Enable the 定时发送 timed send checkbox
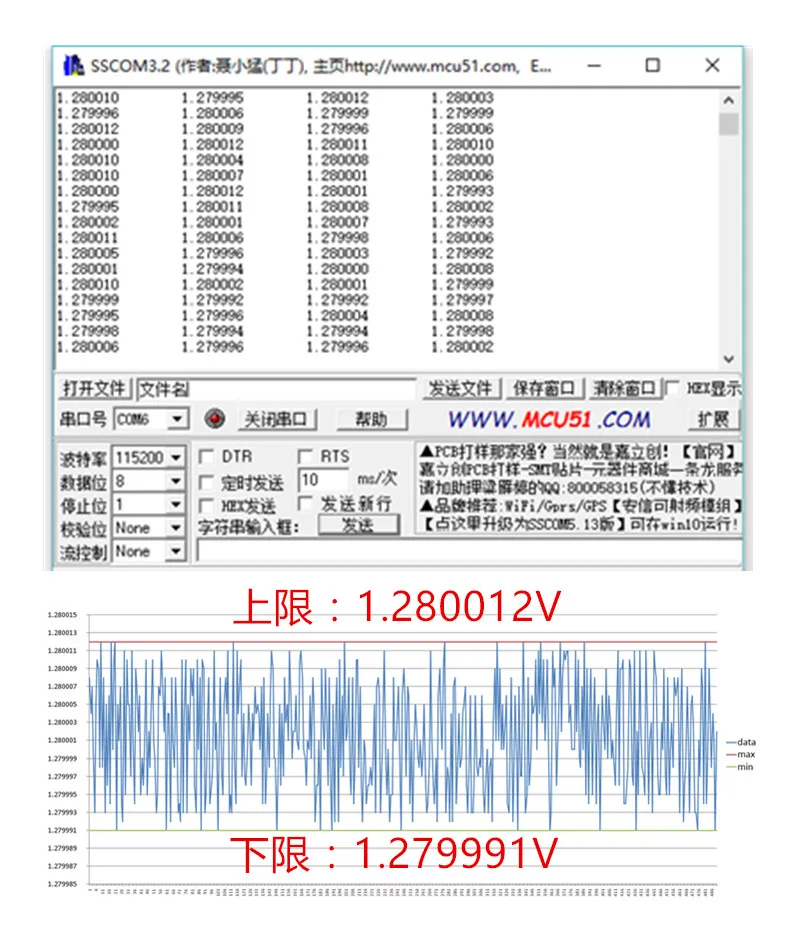This screenshot has width=800, height=934. click(x=206, y=482)
